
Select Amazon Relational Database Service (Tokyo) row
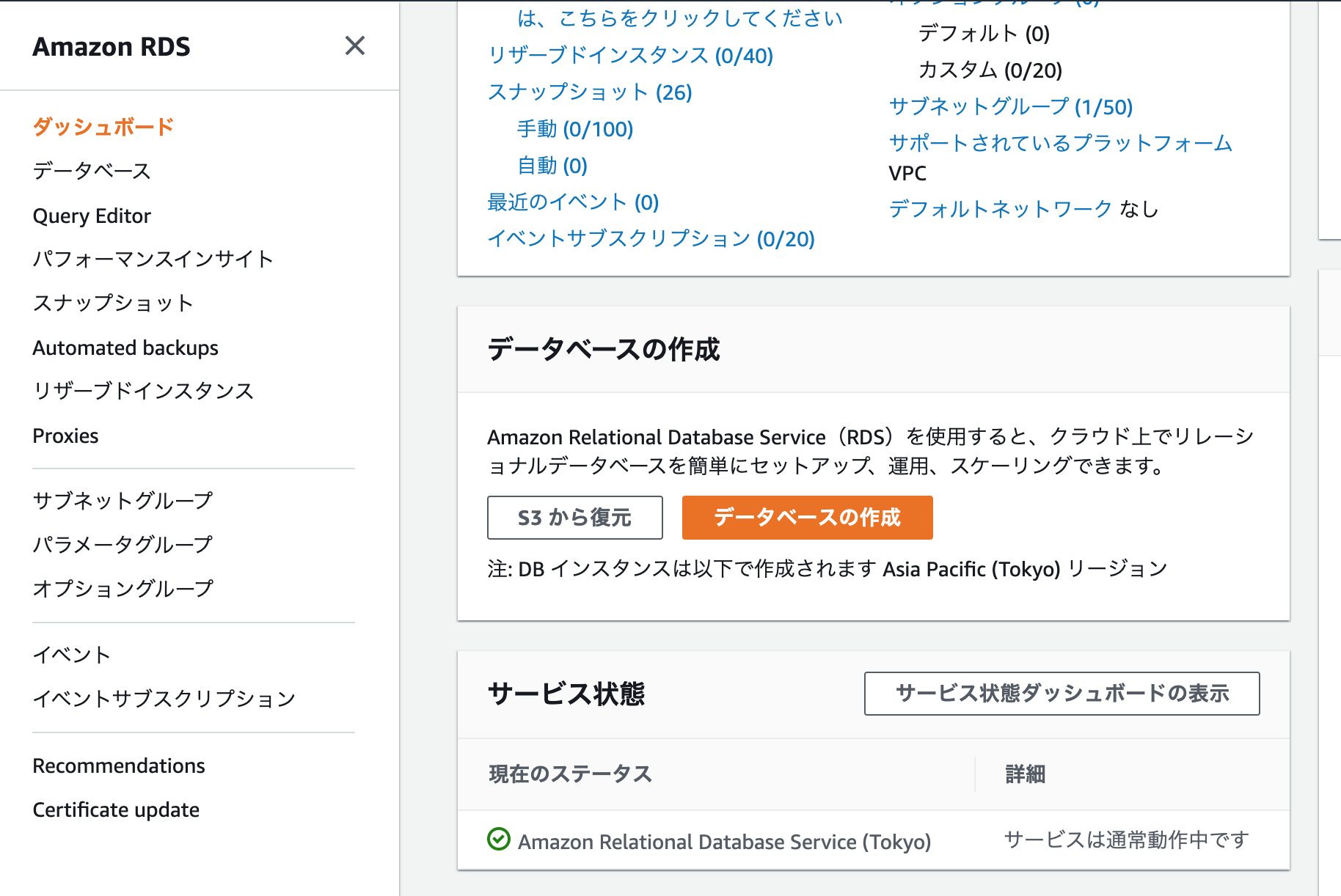pos(873,840)
